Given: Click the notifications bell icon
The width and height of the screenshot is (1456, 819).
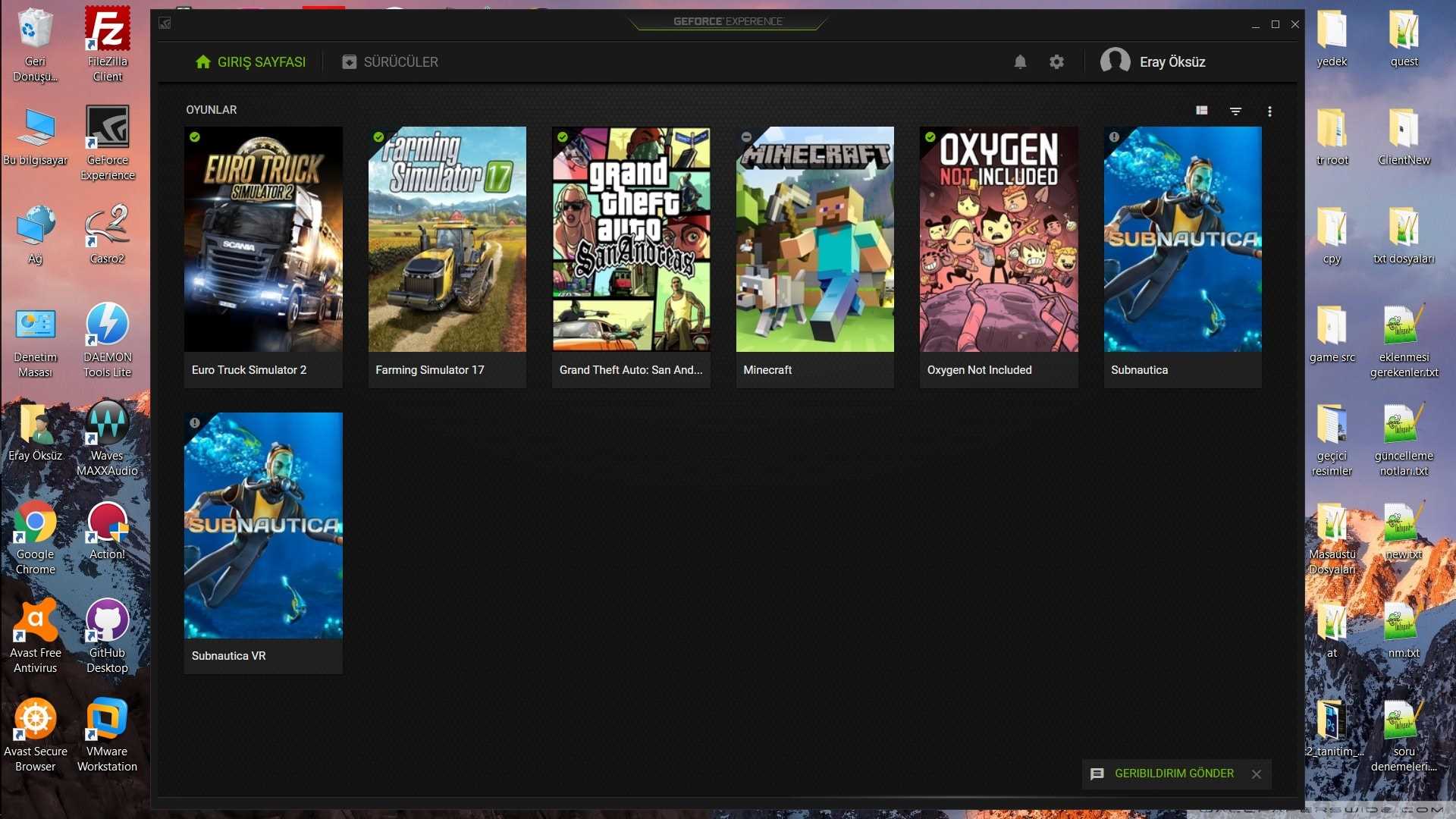Looking at the screenshot, I should pyautogui.click(x=1021, y=61).
